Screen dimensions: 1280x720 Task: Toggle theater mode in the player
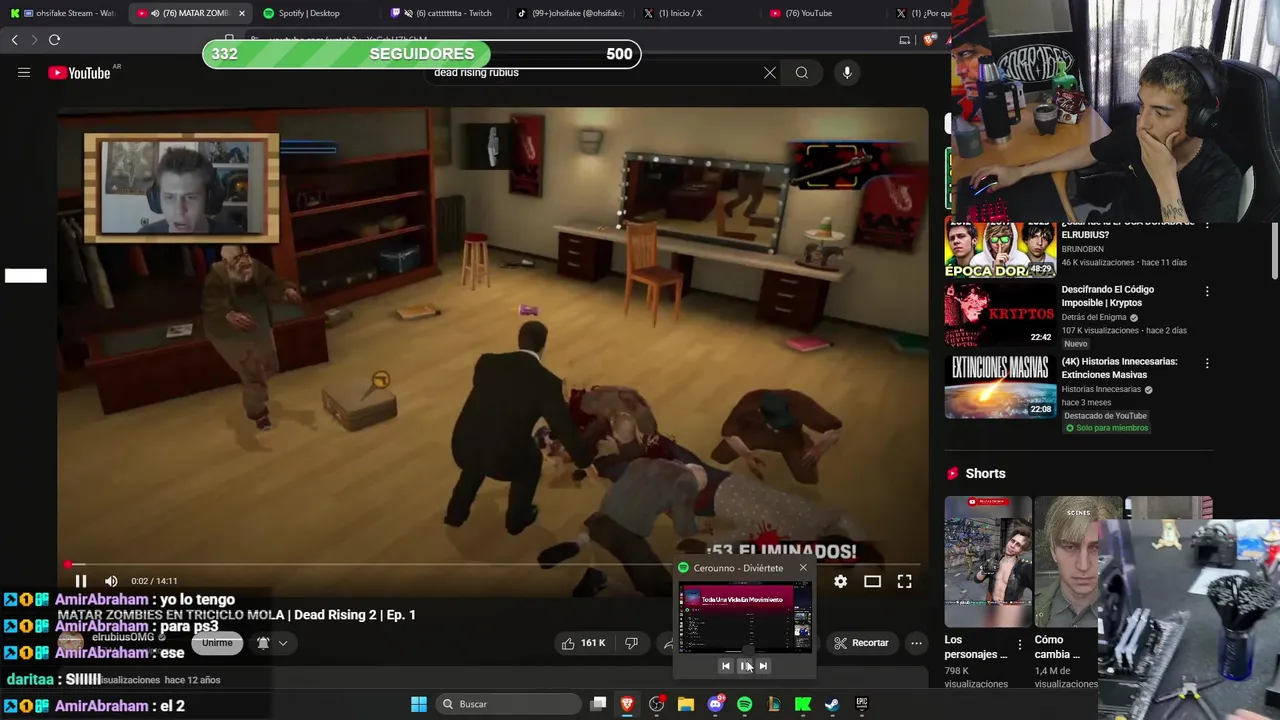(x=872, y=581)
